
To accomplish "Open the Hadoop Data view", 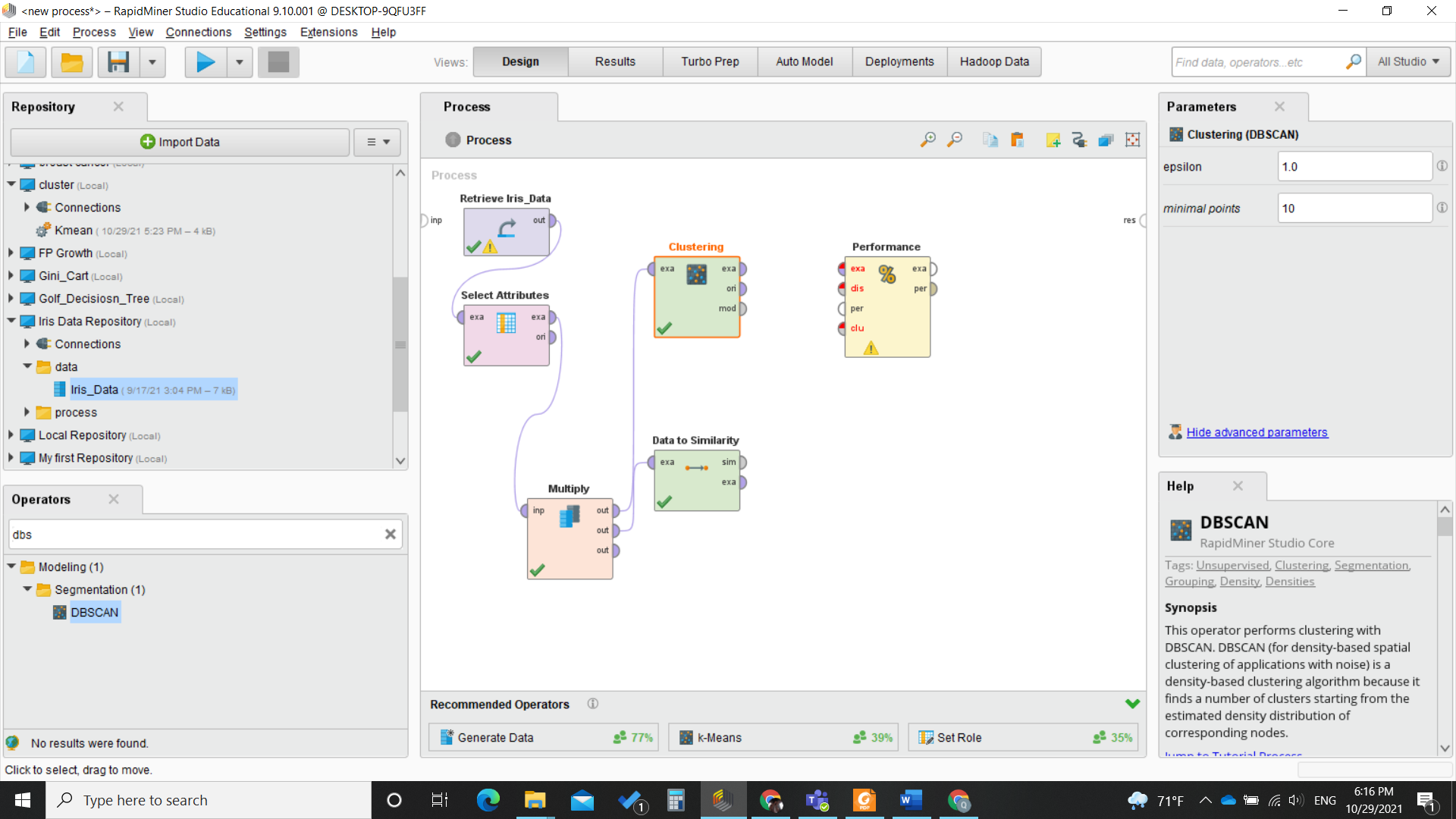I will [x=994, y=61].
